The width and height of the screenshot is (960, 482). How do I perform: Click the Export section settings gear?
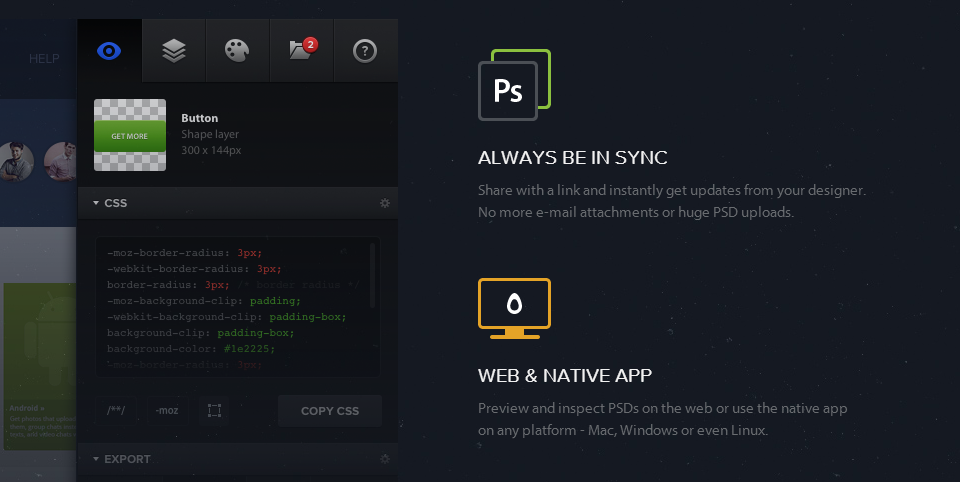point(384,459)
